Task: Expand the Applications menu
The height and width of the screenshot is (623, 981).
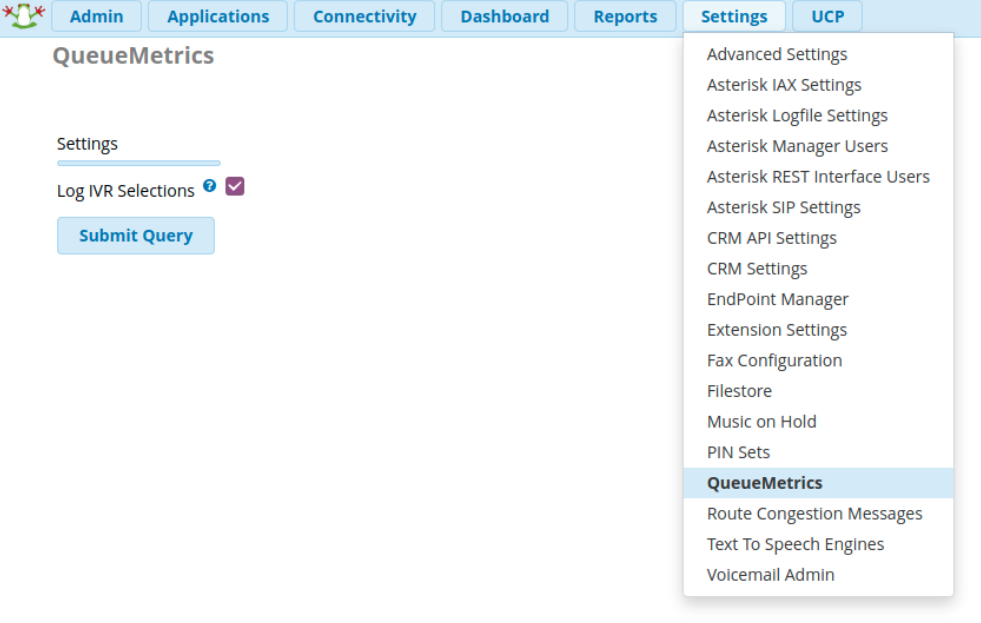Action: click(x=218, y=16)
